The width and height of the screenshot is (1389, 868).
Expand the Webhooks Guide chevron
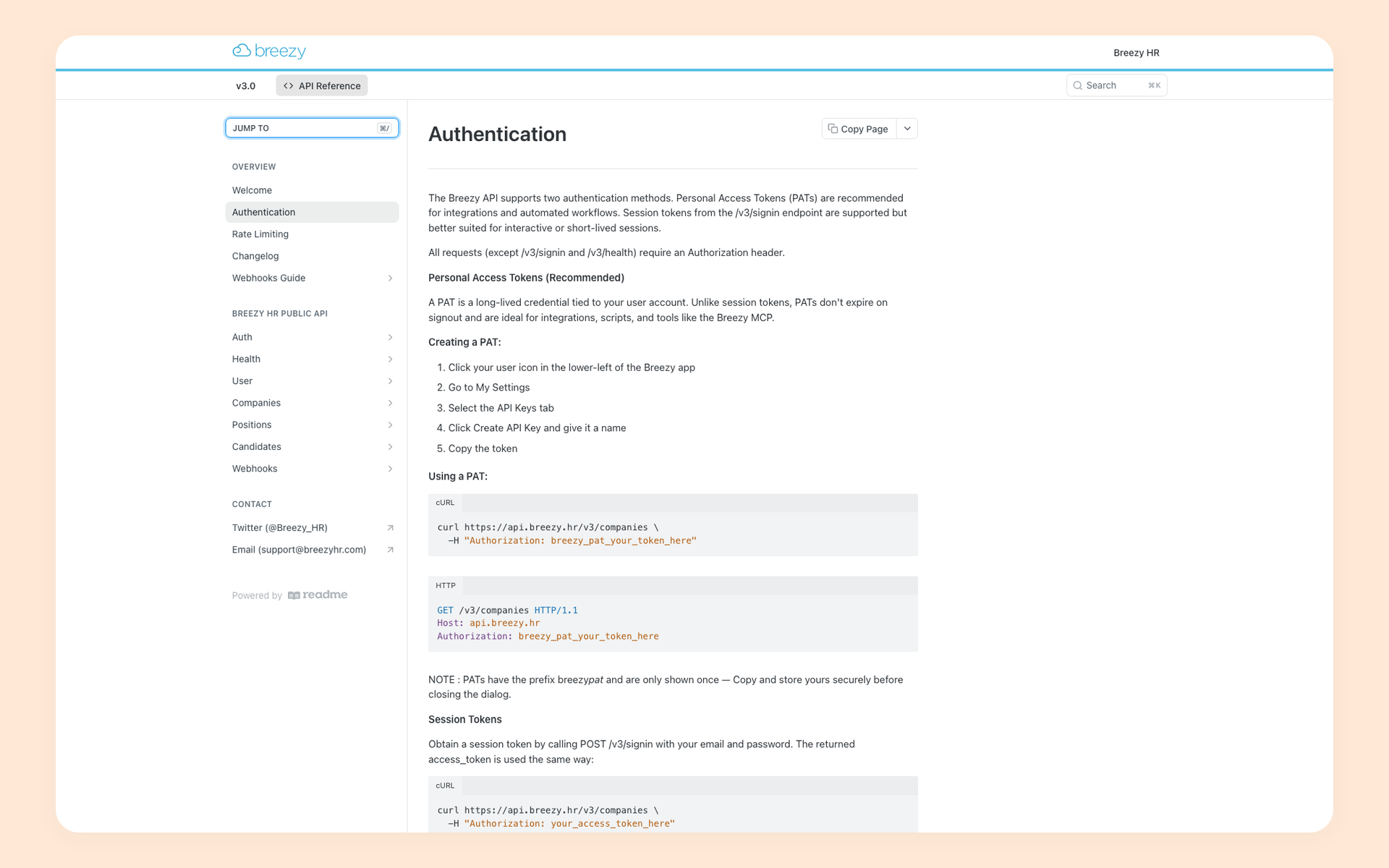pyautogui.click(x=390, y=278)
